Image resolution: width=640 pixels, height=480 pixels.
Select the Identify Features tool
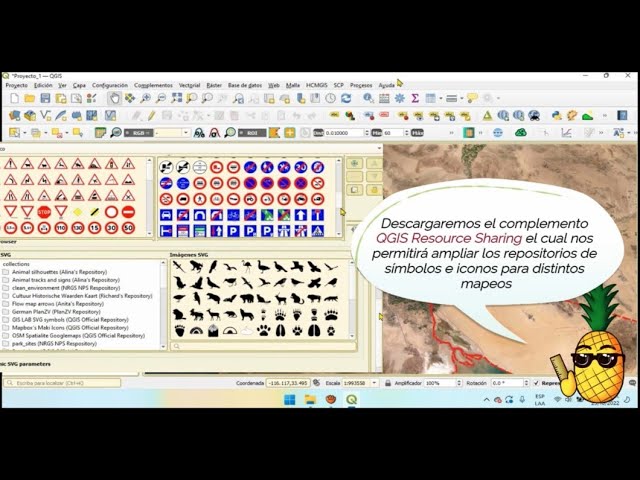pyautogui.click(x=368, y=98)
